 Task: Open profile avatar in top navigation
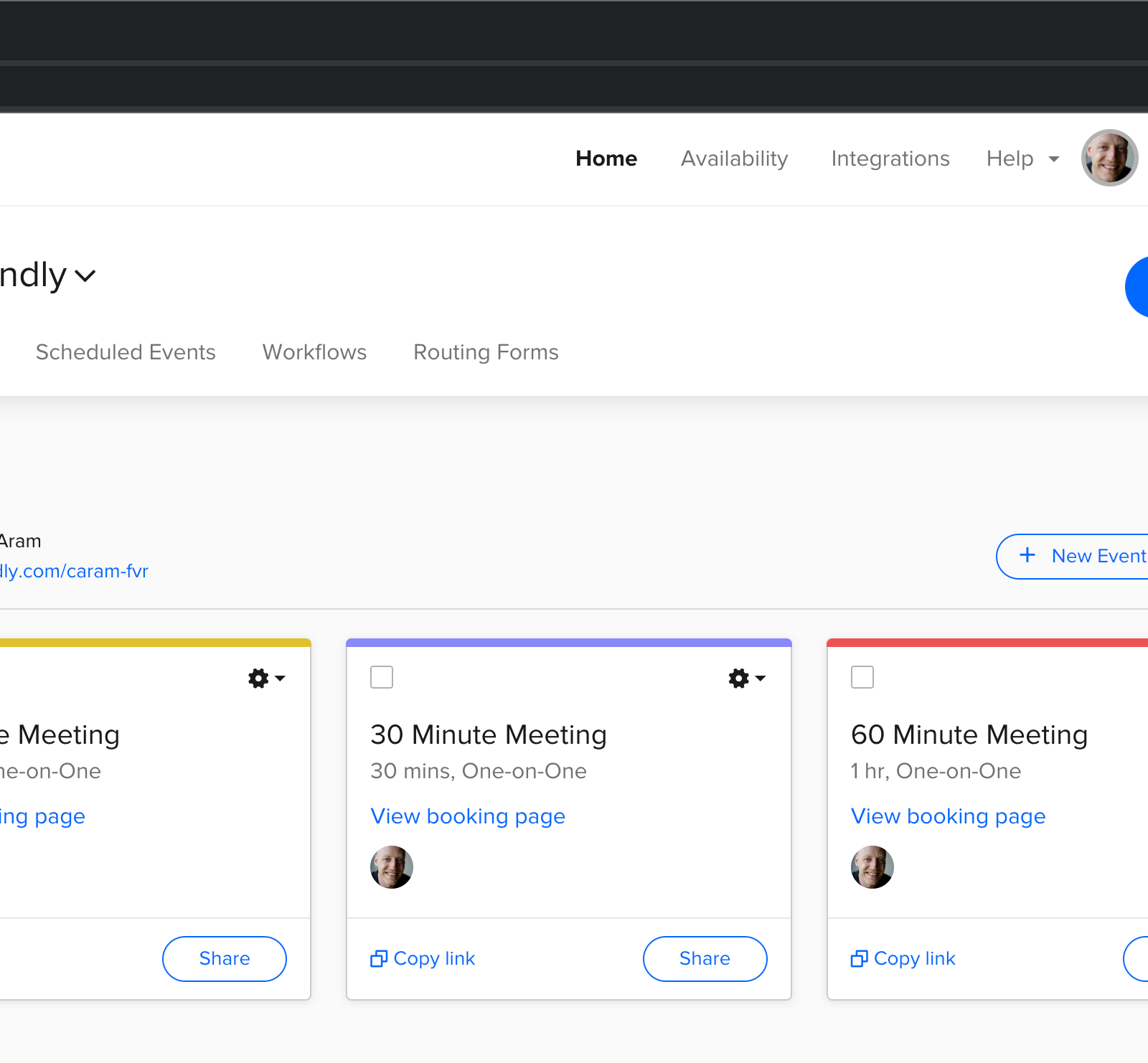(1109, 158)
